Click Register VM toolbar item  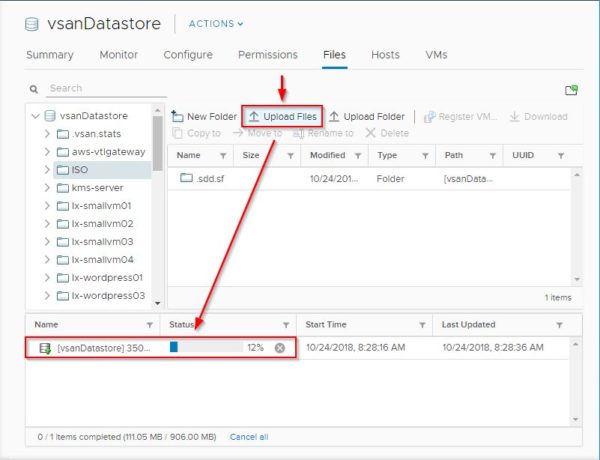pos(460,116)
